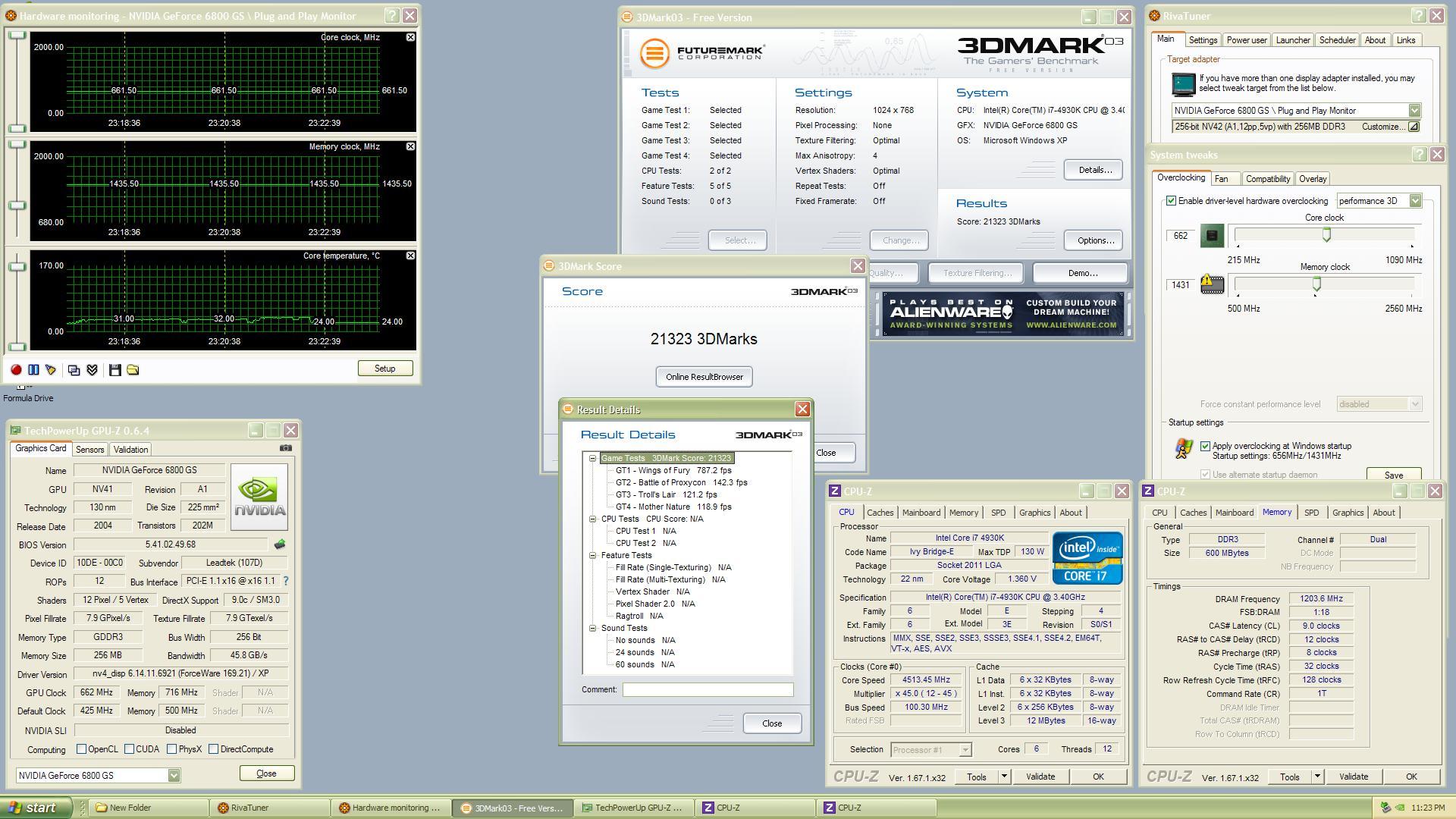
Task: Pause hardware monitoring with the blue pause icon
Action: coord(33,370)
